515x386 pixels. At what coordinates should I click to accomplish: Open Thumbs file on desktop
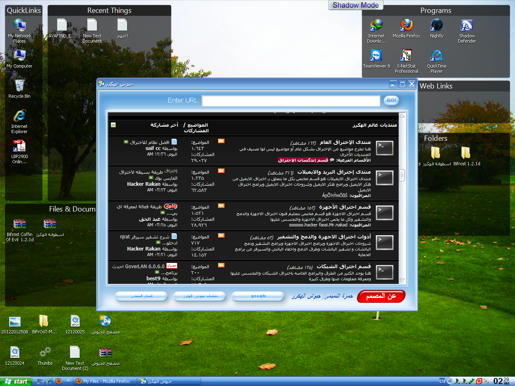[x=45, y=356]
